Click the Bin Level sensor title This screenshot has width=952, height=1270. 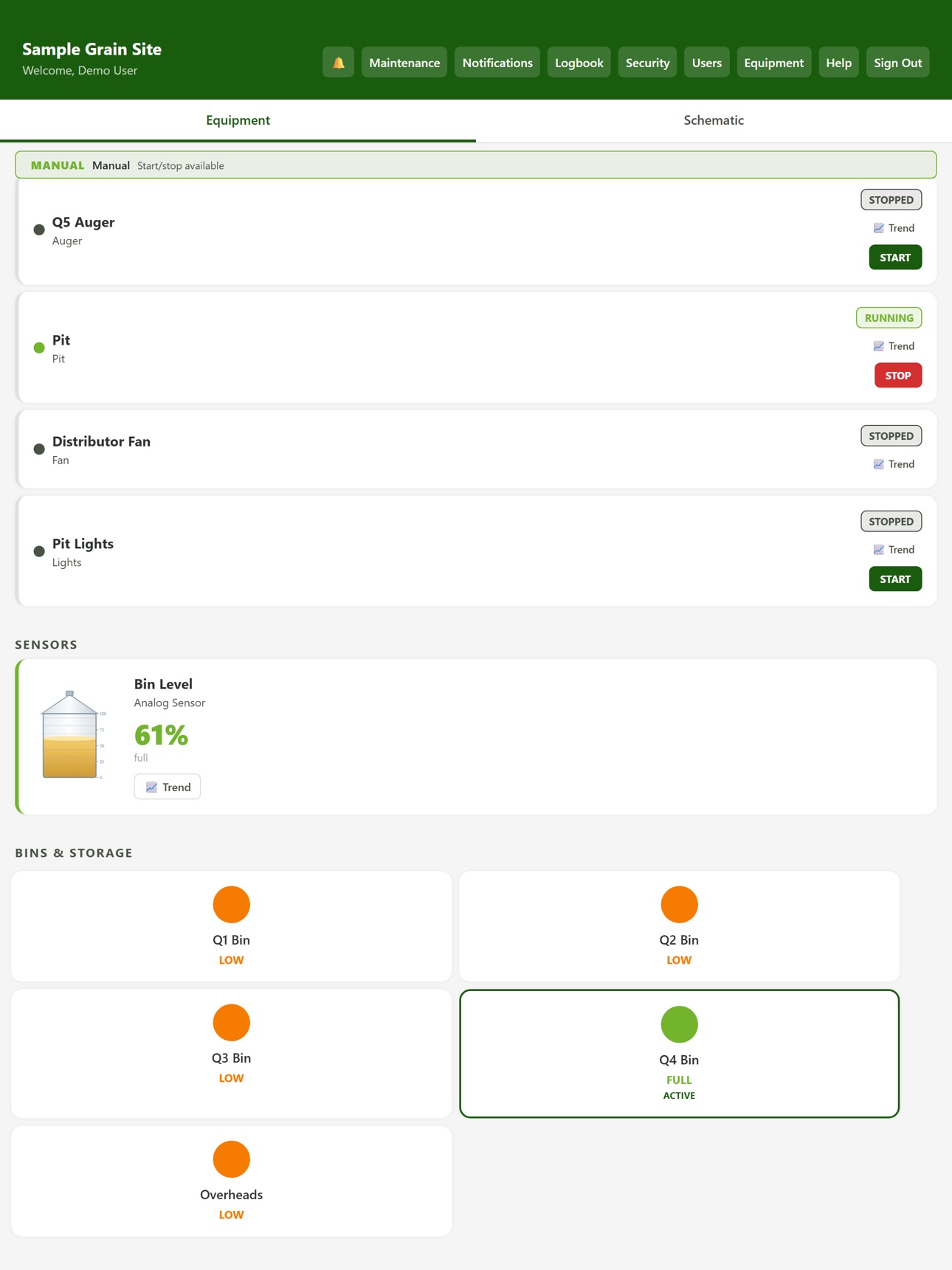[x=163, y=684]
